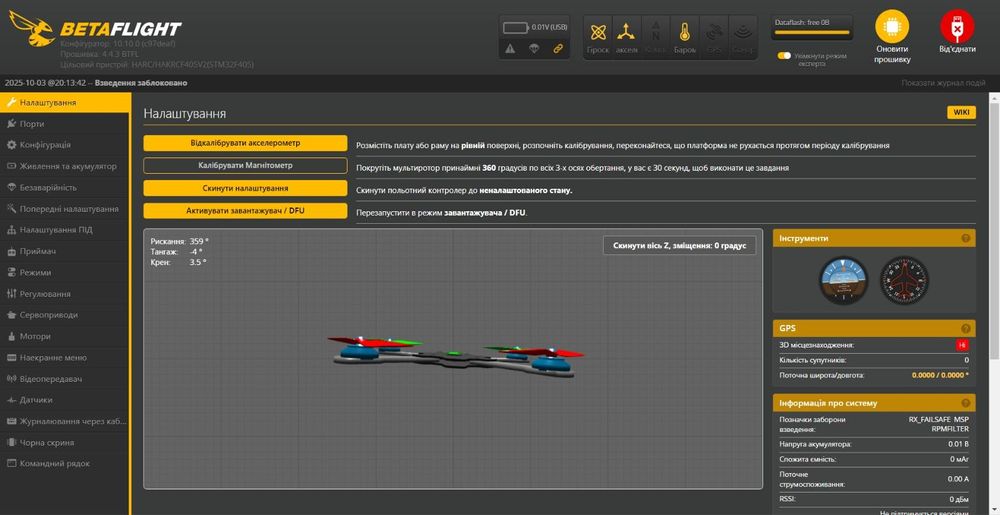Open help for the GPS panel
Viewport: 1000px width, 515px height.
pyautogui.click(x=966, y=329)
